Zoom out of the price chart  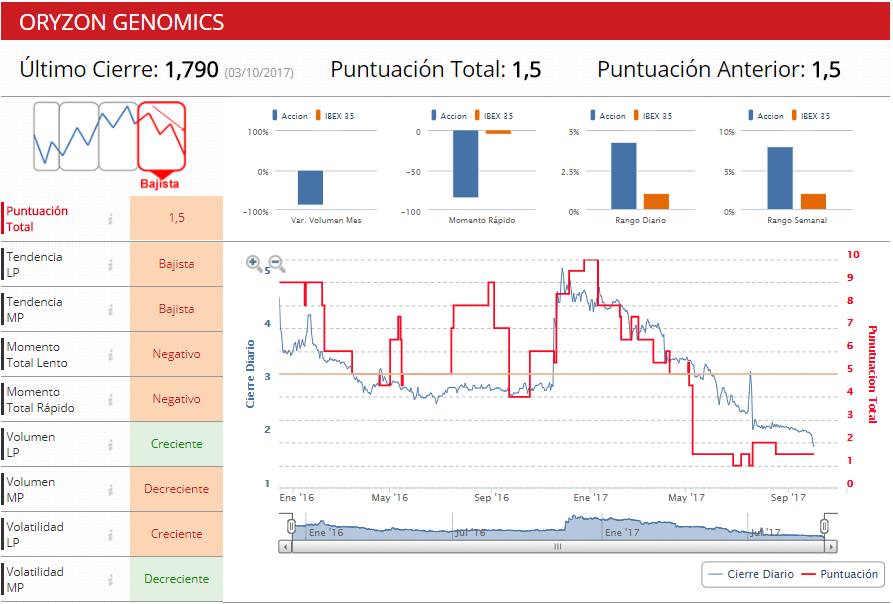[x=276, y=263]
